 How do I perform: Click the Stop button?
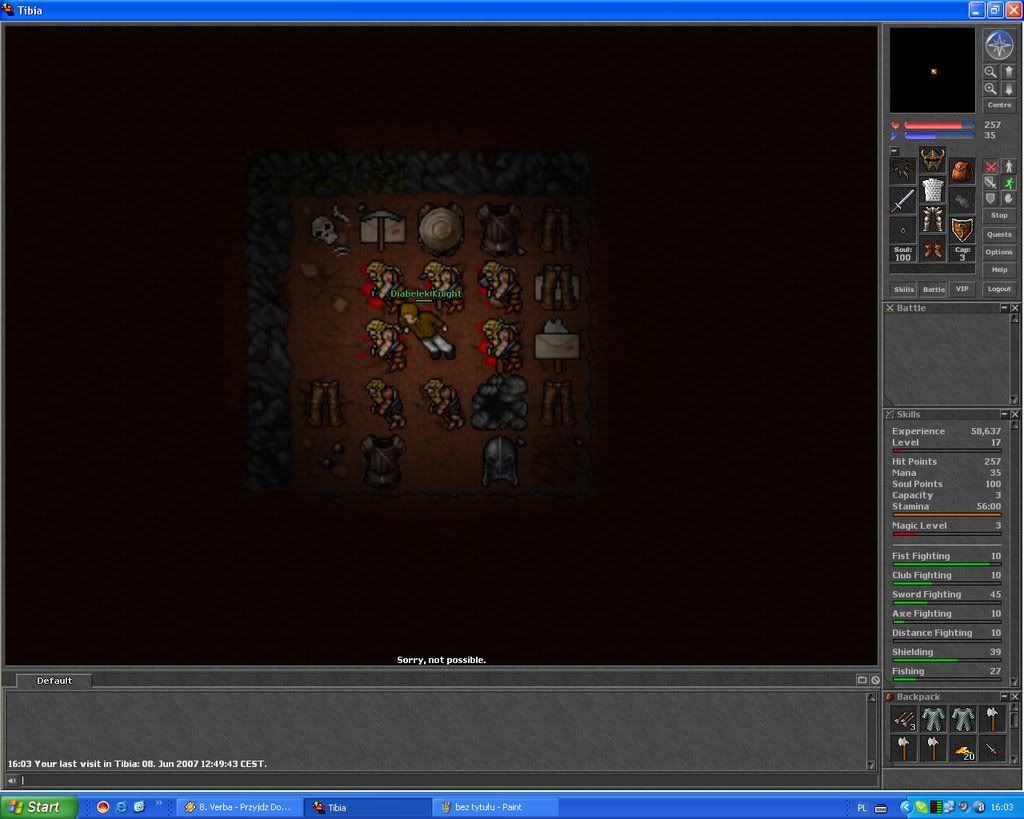click(999, 216)
